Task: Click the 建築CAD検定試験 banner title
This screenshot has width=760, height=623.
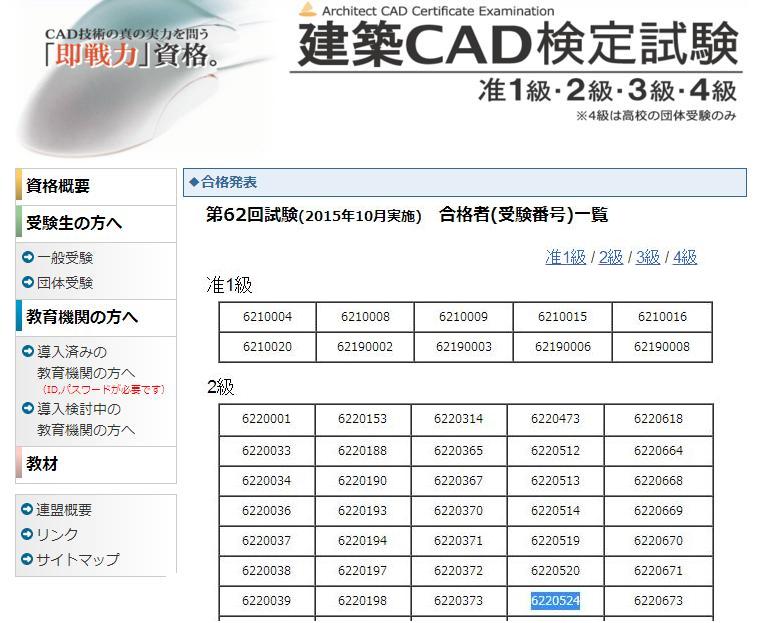Action: coord(518,44)
